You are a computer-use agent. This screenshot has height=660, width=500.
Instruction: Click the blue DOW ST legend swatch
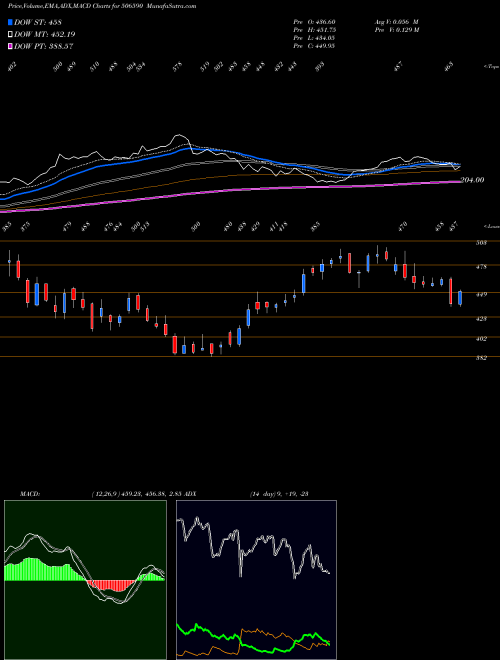tap(11, 22)
